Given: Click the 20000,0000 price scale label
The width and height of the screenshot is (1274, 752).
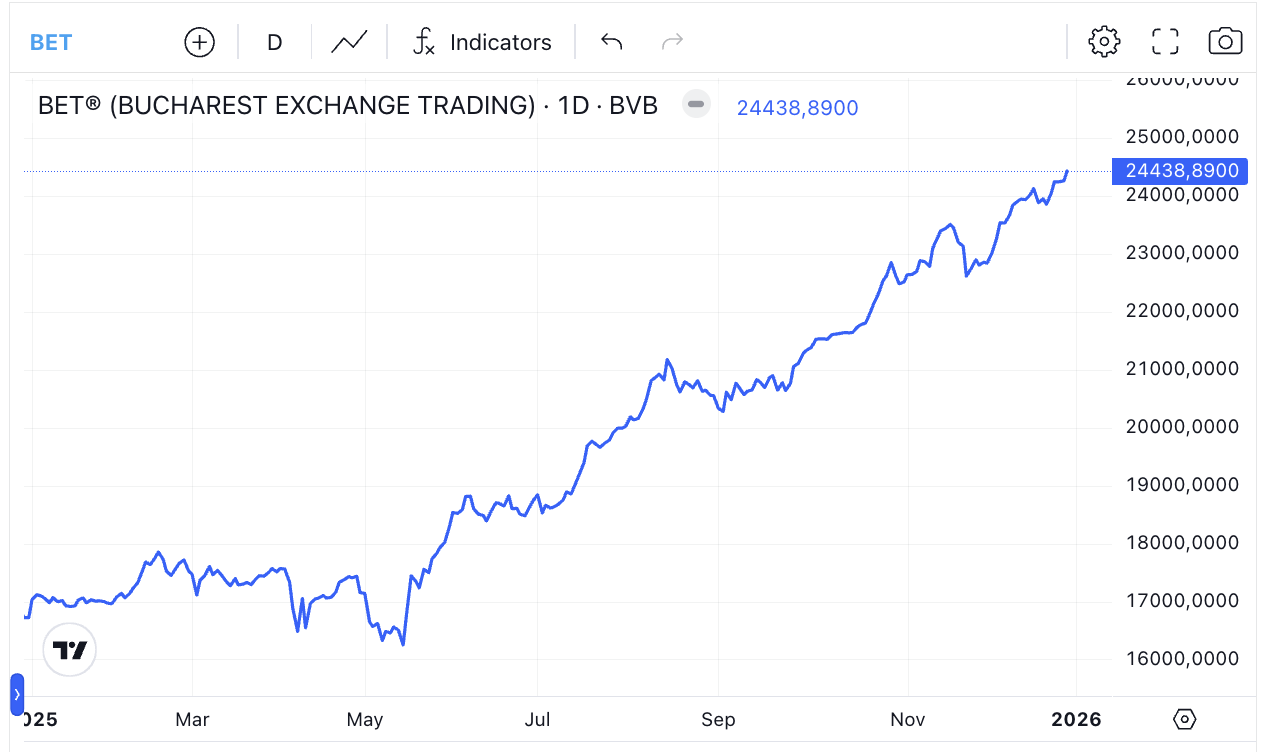Looking at the screenshot, I should pos(1181,427).
